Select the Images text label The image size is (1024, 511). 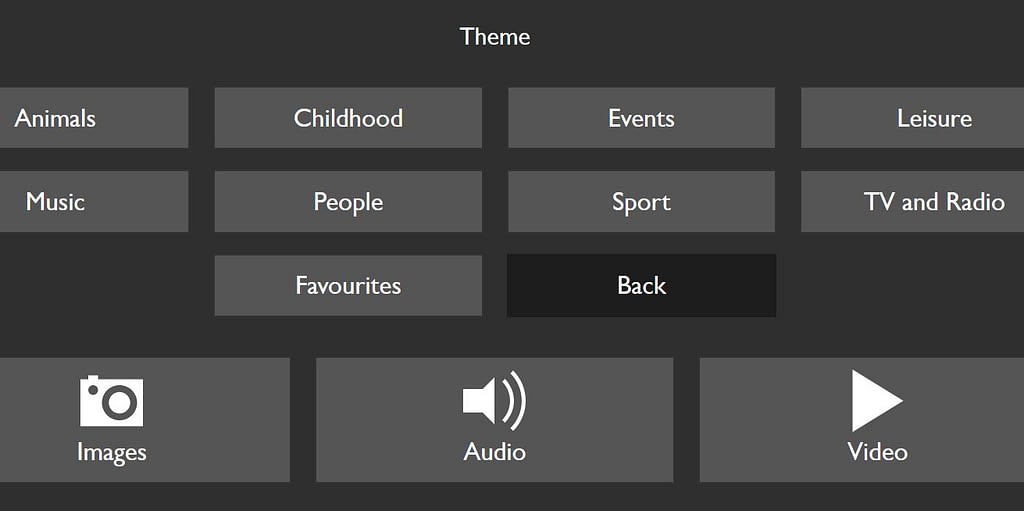coord(112,452)
